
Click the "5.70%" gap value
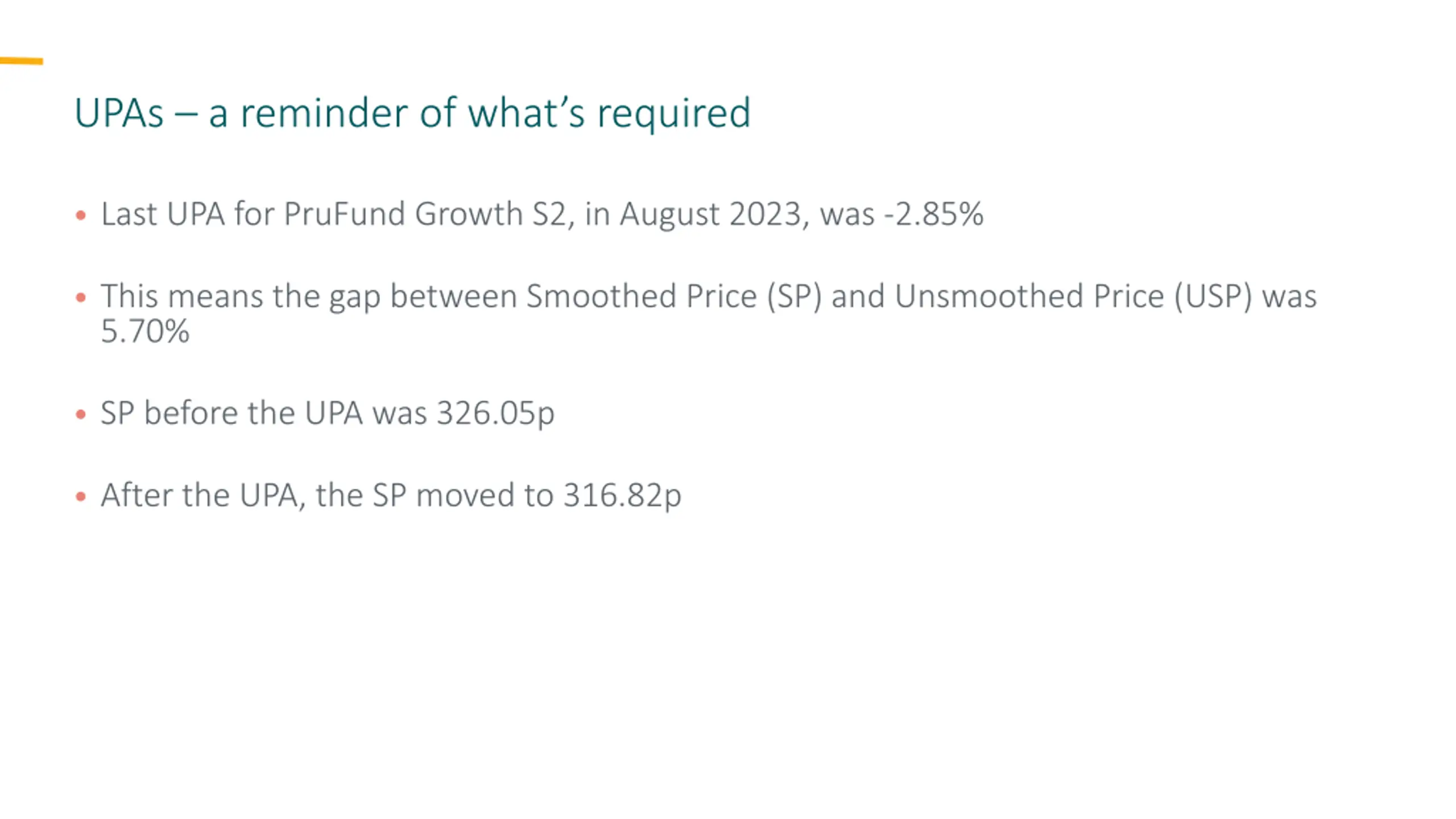[145, 332]
